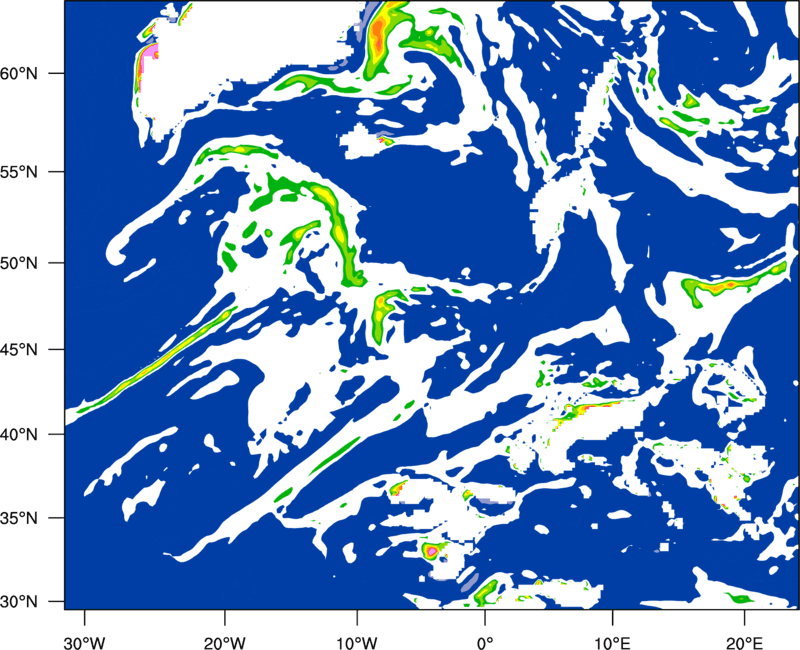Click the 30°N latitude label
The width and height of the screenshot is (800, 650).
click(19, 602)
